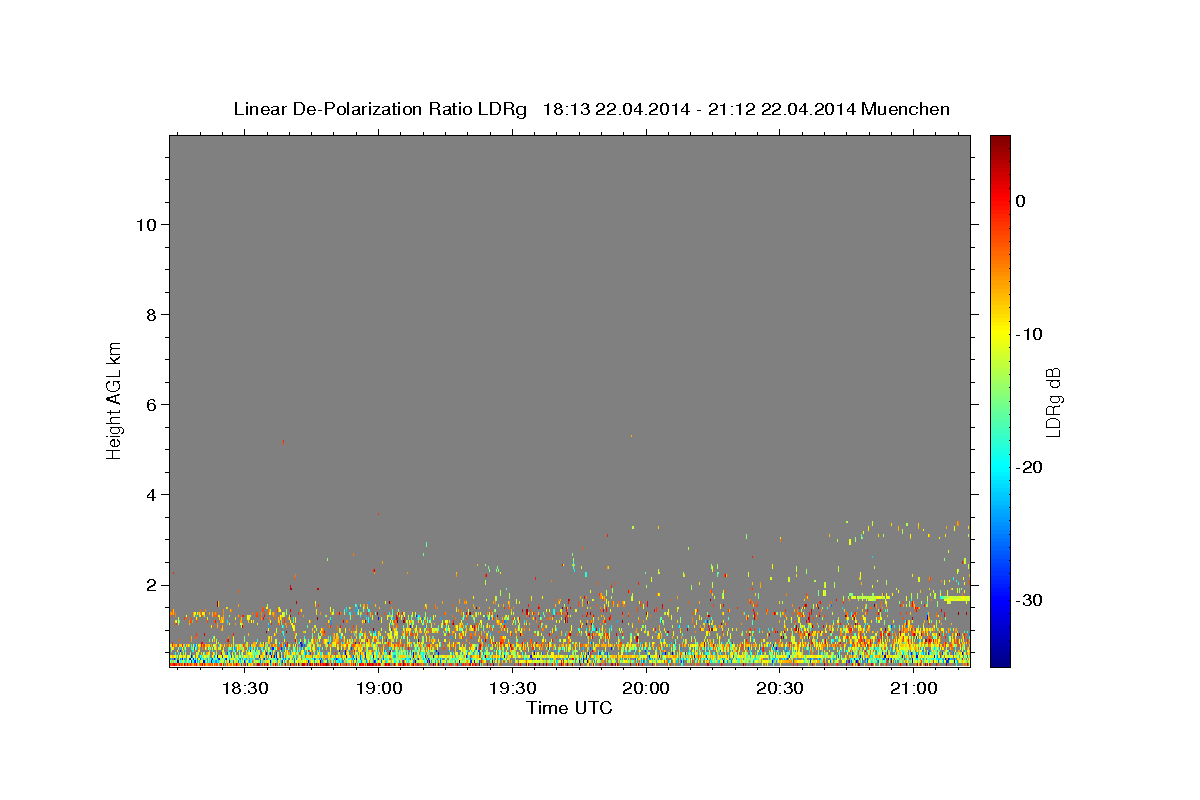Click the 20:30 time tick label
Viewport: 1200px width, 800px height.
780,689
